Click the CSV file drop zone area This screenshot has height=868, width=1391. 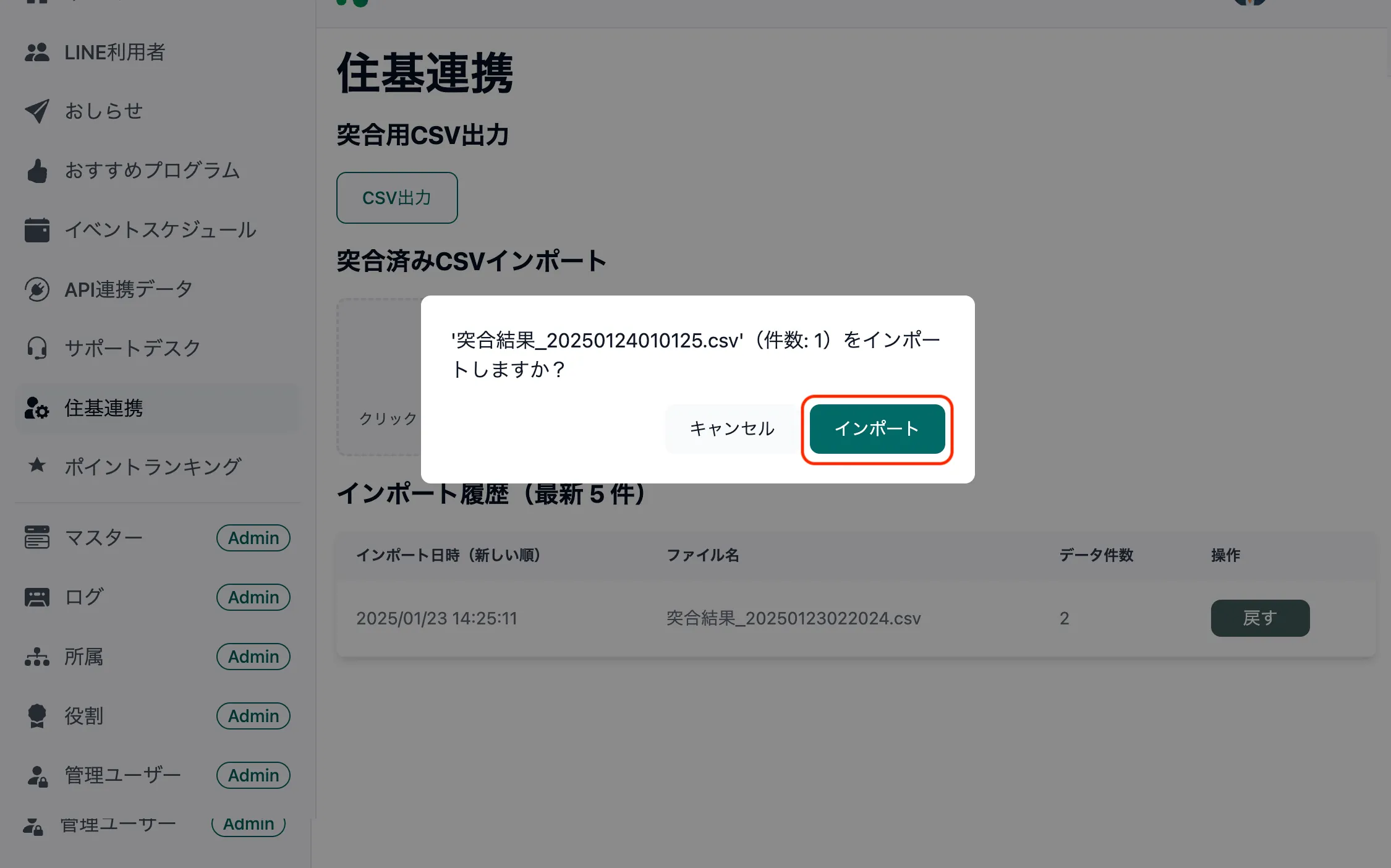(378, 377)
